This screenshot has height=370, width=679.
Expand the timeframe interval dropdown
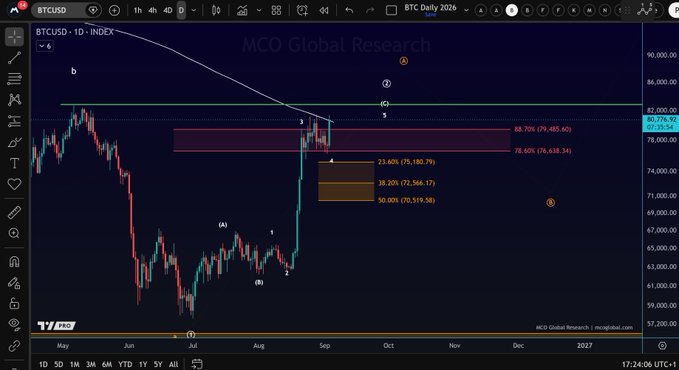click(194, 10)
